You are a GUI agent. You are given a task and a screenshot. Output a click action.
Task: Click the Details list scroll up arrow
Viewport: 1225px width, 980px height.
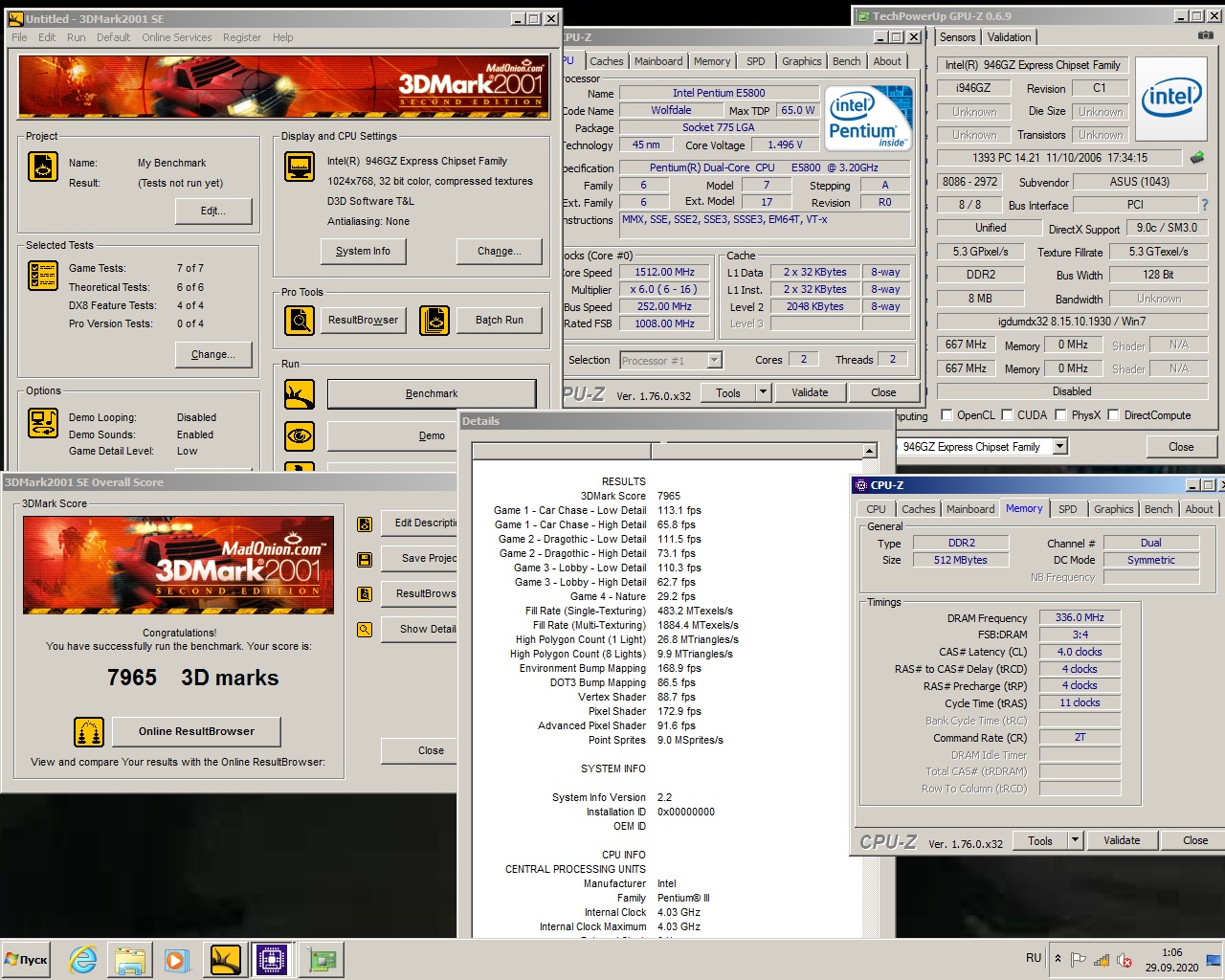[869, 451]
